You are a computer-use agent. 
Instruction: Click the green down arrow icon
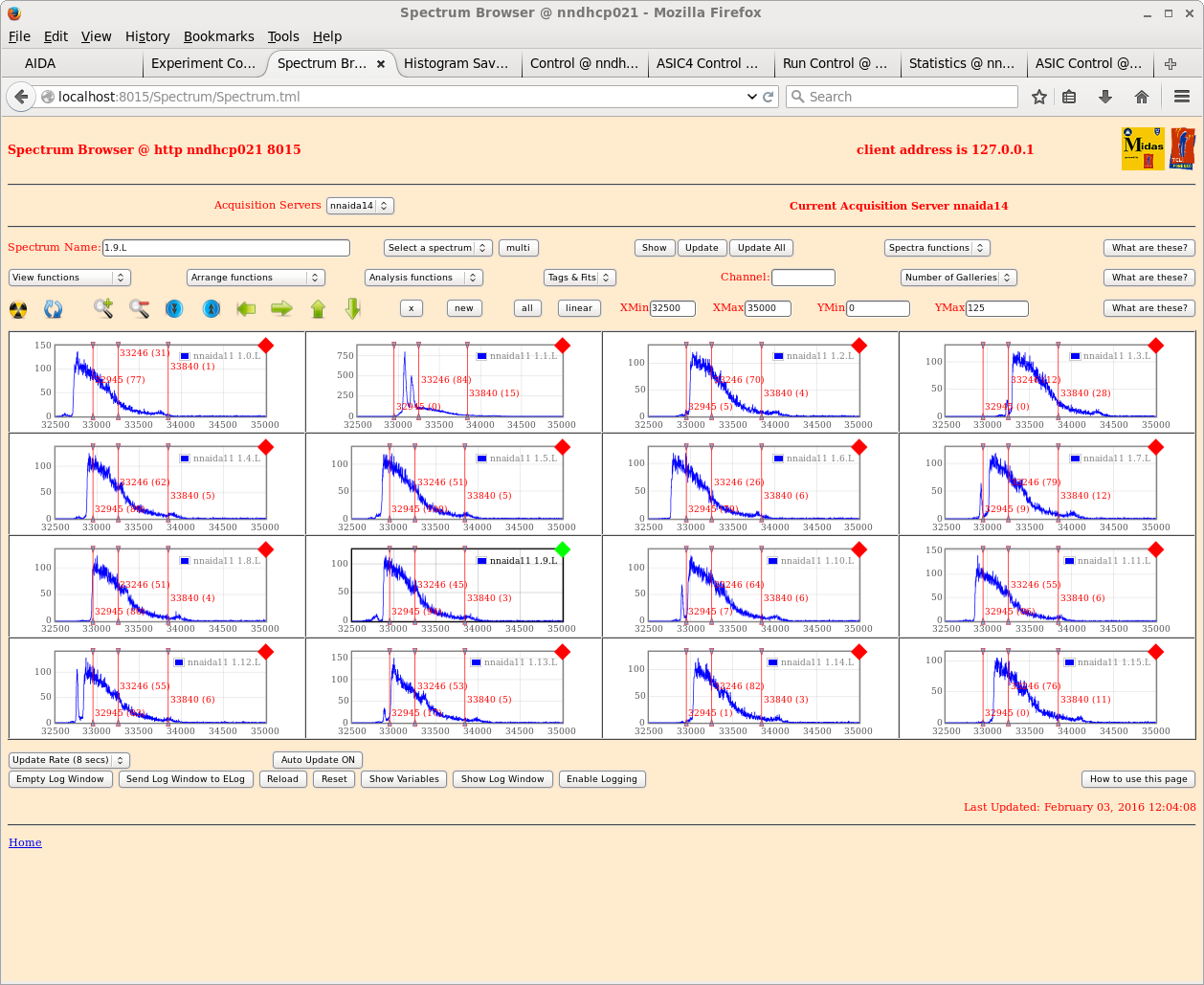pyautogui.click(x=353, y=308)
